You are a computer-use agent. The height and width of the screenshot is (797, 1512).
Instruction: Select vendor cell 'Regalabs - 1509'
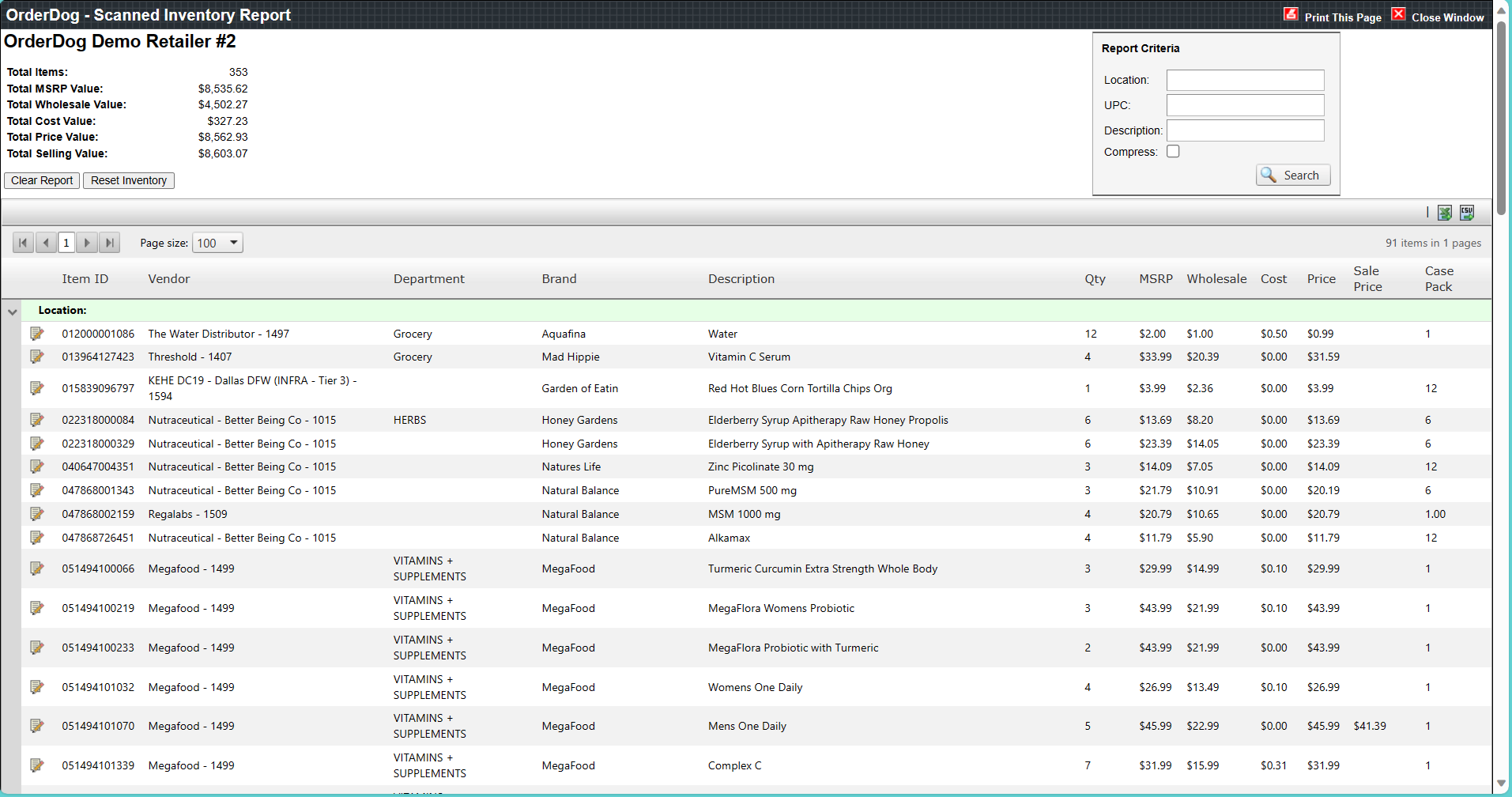(187, 514)
